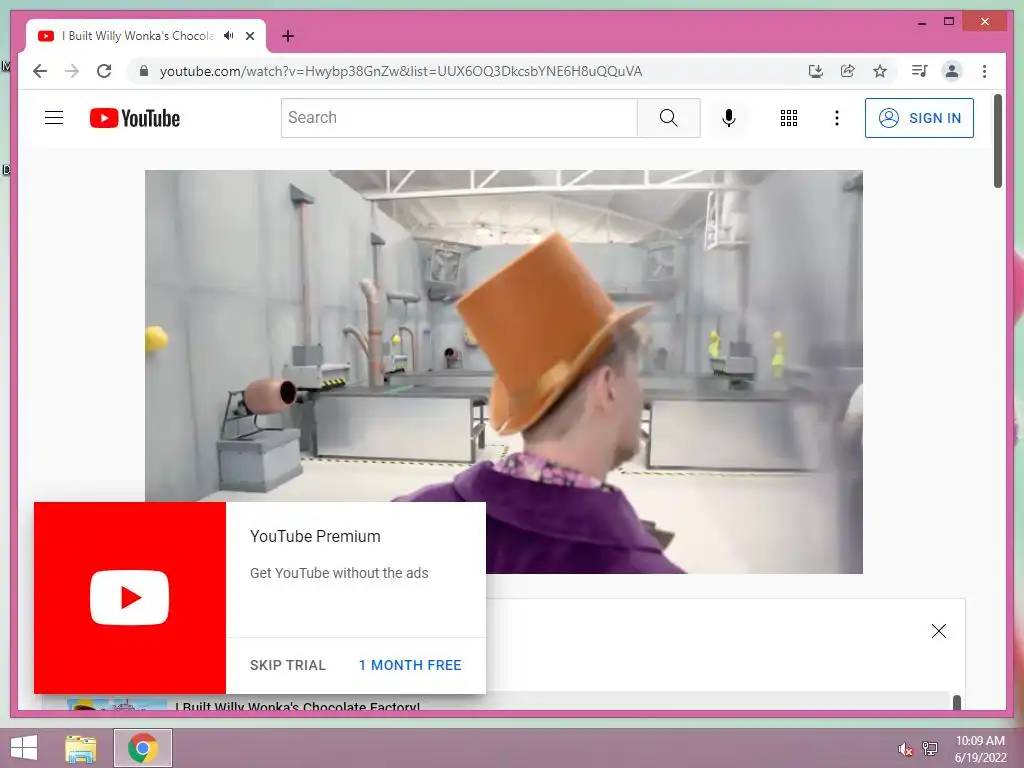
Task: Go to YouTube home via logo
Action: 135,118
